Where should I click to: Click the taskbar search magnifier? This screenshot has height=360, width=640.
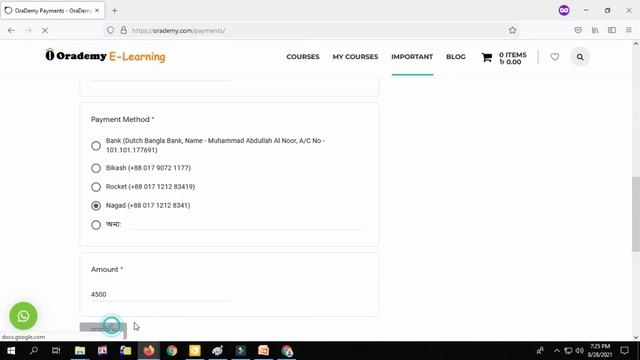tap(34, 351)
